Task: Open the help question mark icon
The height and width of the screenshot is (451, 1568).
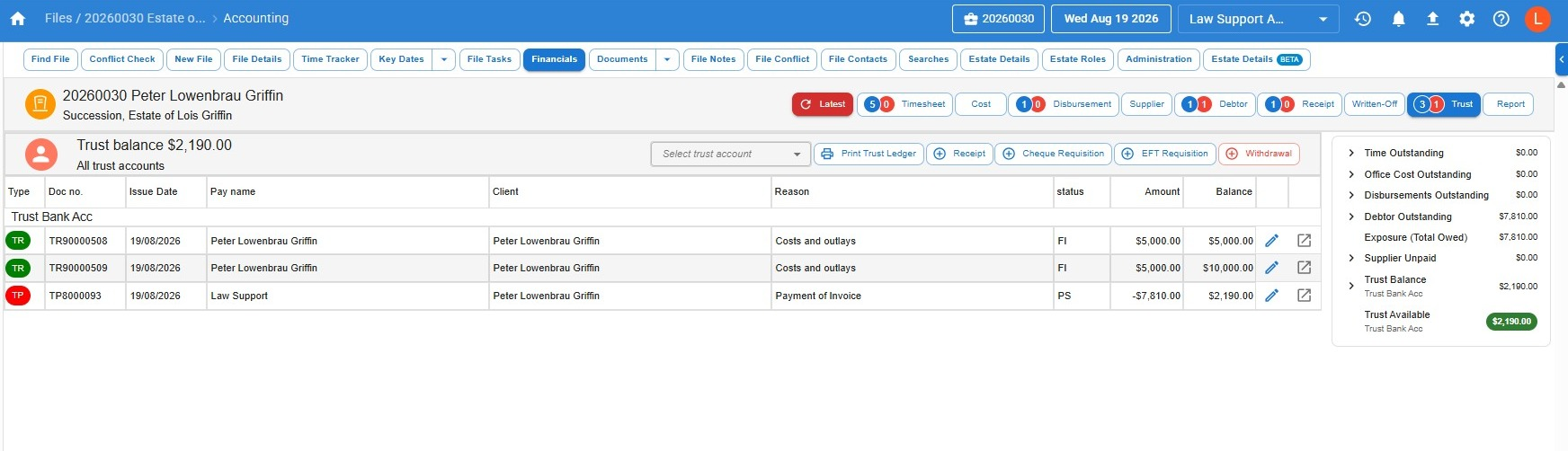Action: [x=1501, y=19]
